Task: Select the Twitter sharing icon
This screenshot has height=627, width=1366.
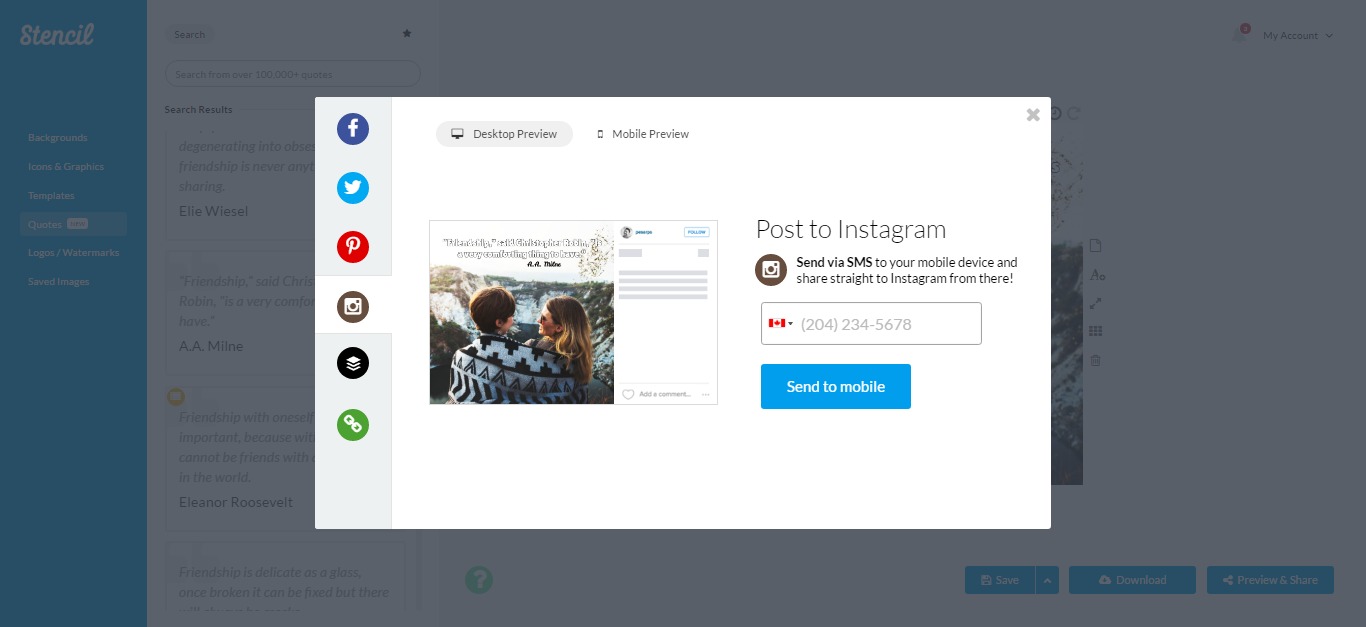Action: point(352,188)
